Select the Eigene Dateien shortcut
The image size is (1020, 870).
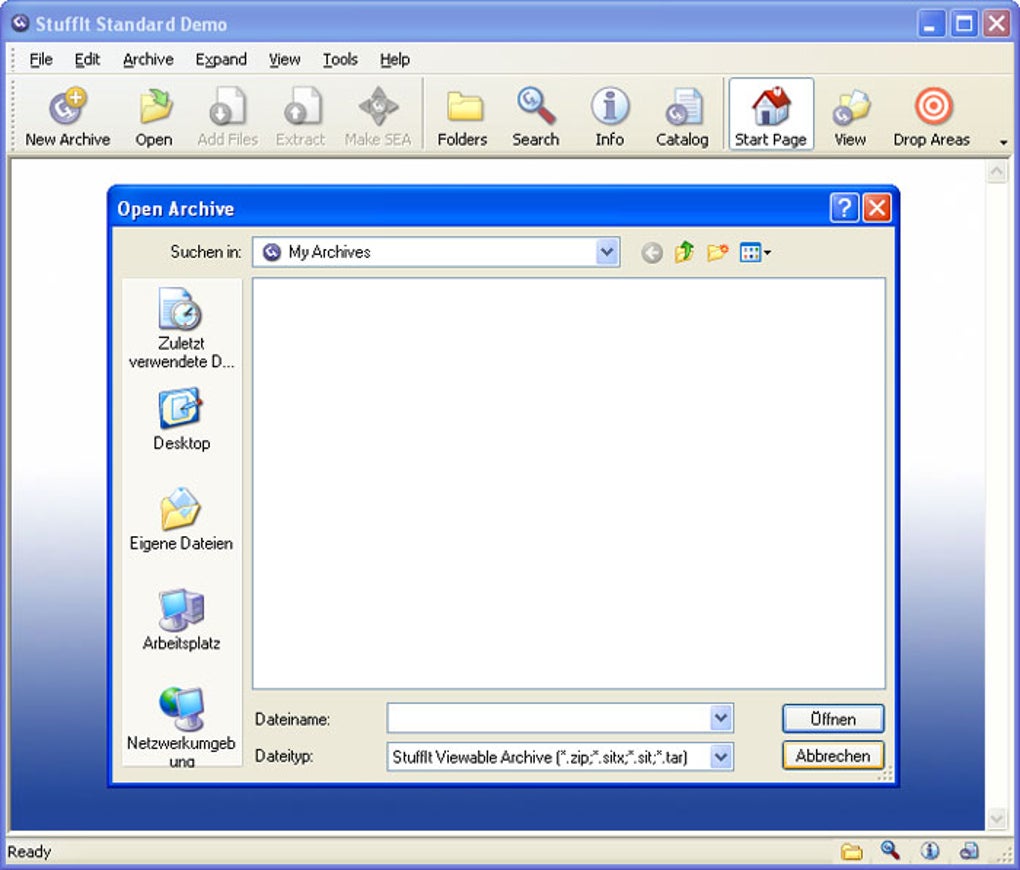[181, 519]
